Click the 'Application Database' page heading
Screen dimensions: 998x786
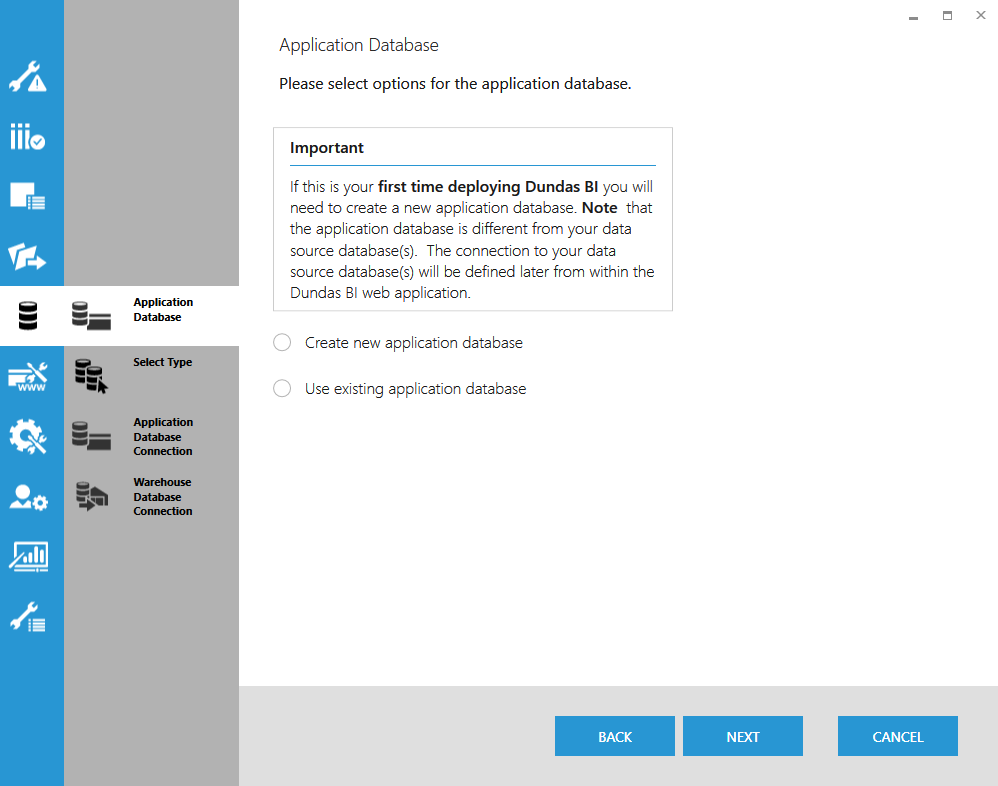click(359, 45)
